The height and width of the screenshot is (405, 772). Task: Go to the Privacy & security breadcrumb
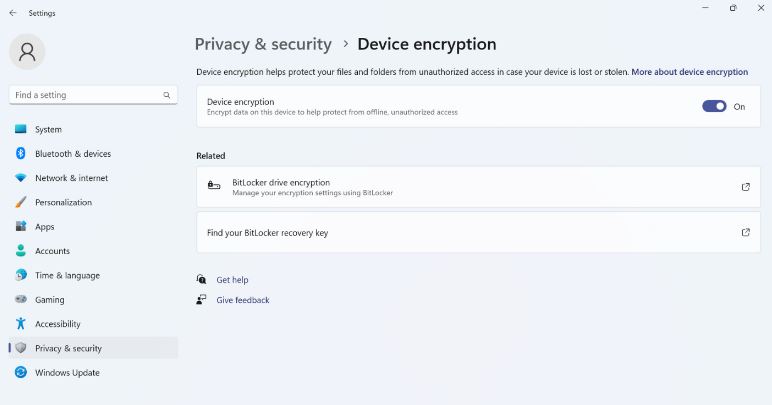pyautogui.click(x=263, y=44)
